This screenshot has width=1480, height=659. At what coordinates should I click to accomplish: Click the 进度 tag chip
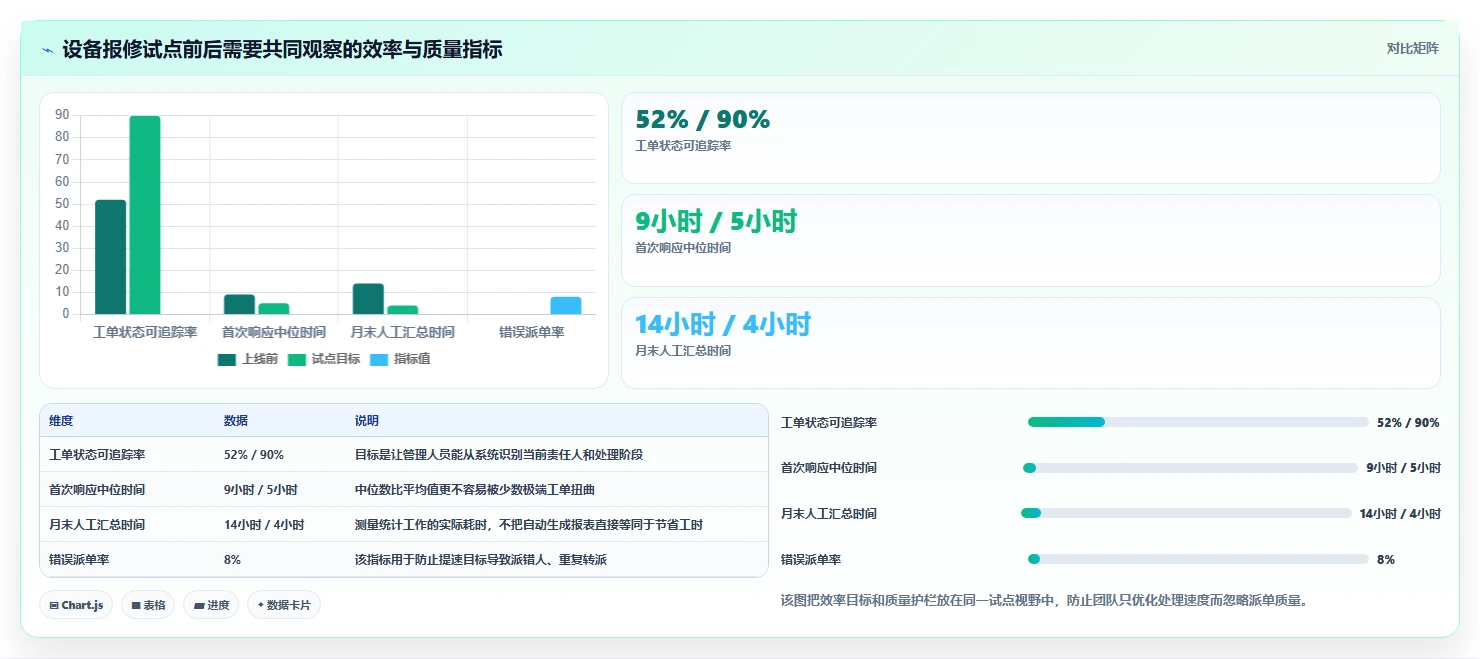pos(211,605)
